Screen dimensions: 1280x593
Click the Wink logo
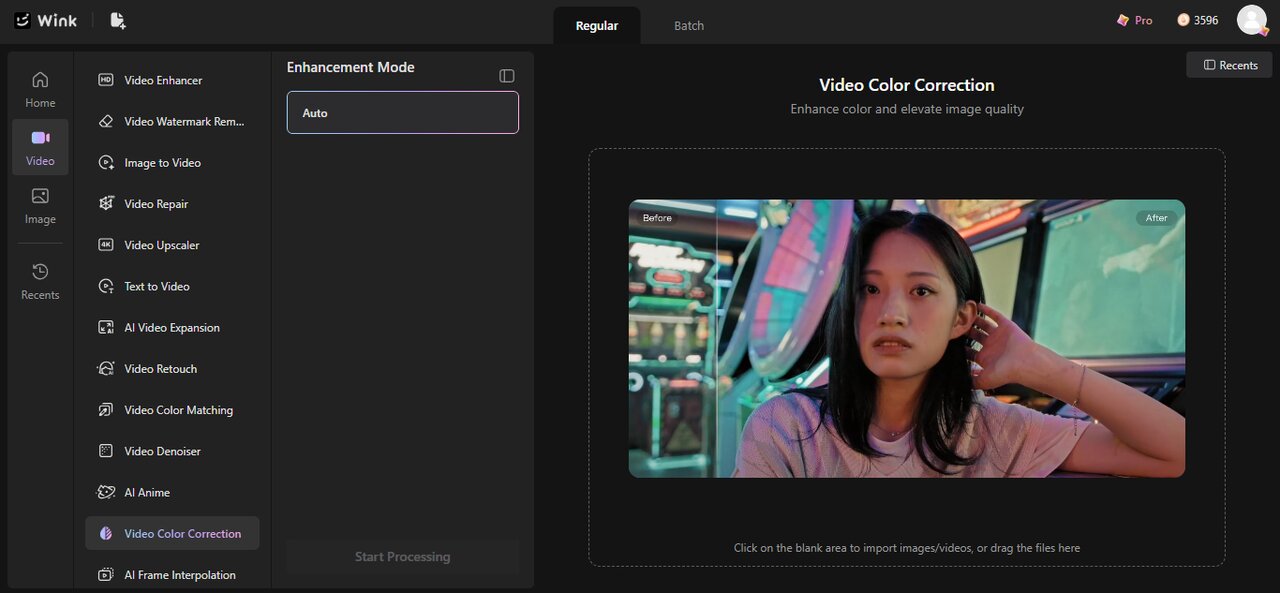[46, 20]
